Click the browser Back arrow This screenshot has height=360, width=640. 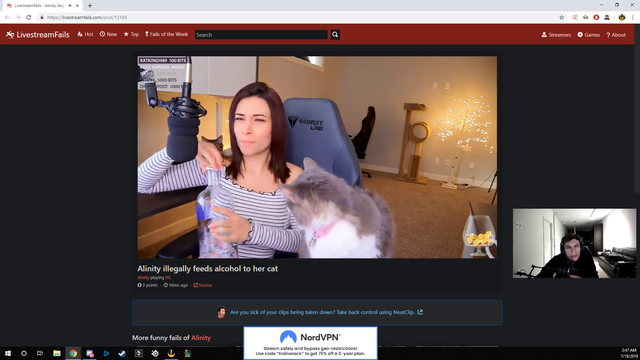(x=7, y=17)
